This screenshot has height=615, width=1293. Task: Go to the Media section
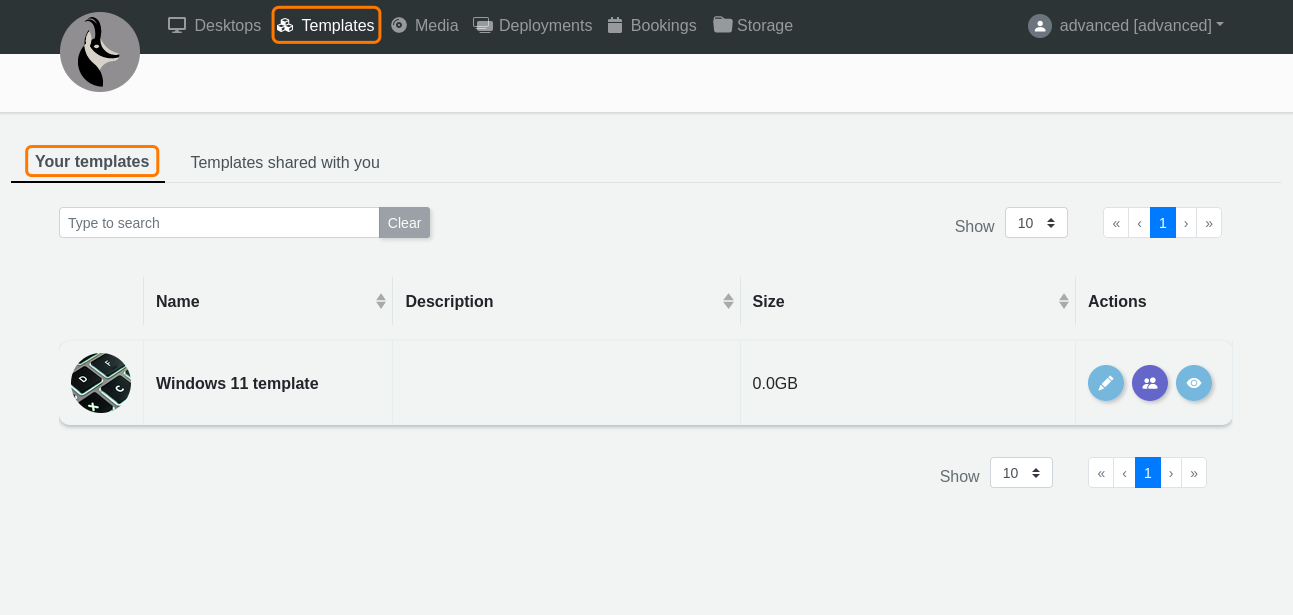pyautogui.click(x=424, y=26)
